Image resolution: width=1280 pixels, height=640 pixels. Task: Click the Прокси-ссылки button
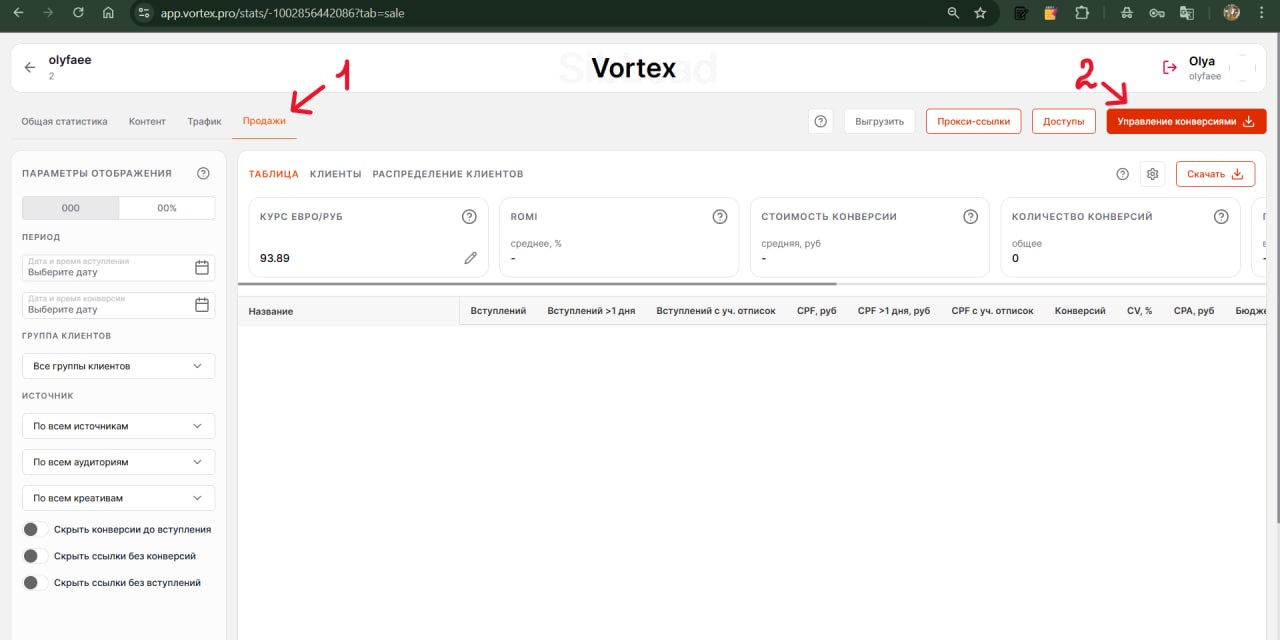pyautogui.click(x=973, y=121)
